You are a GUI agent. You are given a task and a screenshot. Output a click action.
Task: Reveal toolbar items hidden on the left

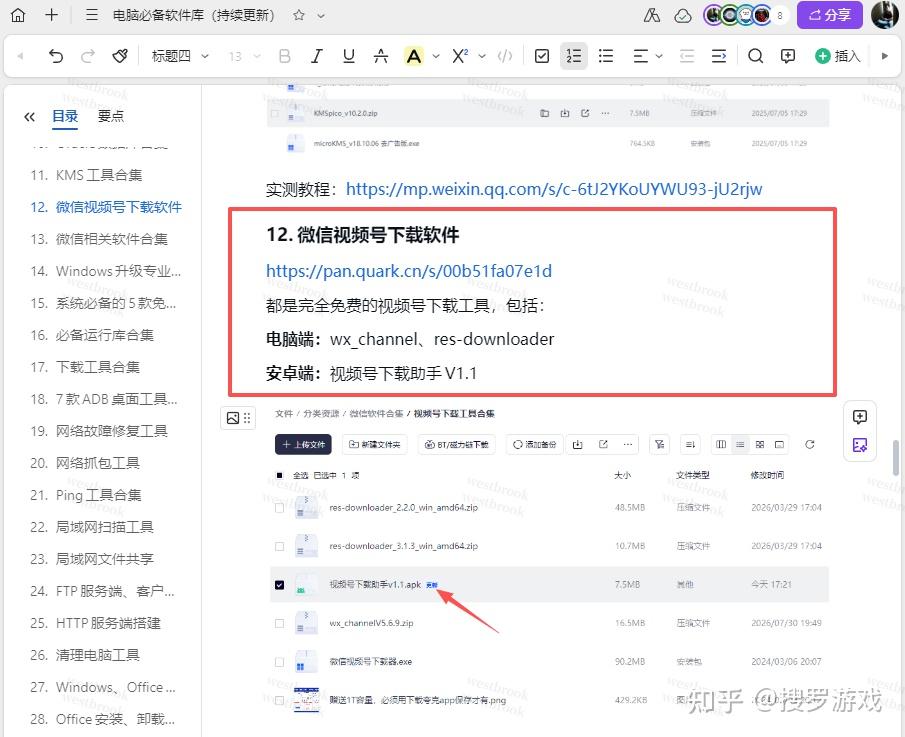point(21,56)
